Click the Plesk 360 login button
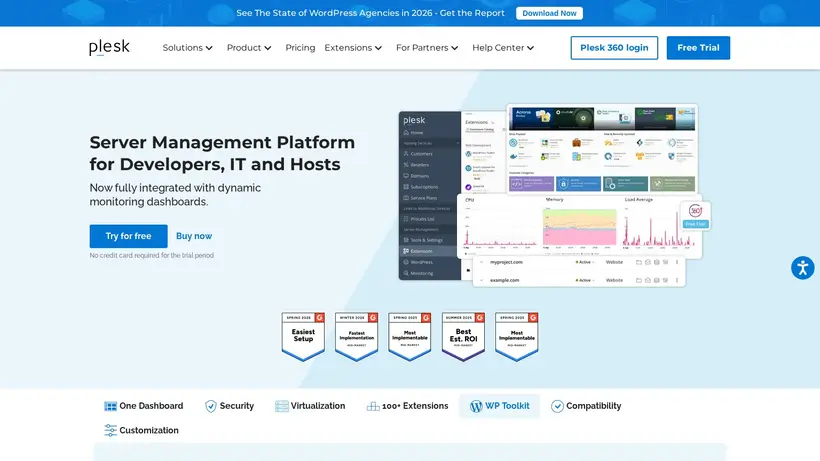820x461 pixels. pyautogui.click(x=614, y=48)
